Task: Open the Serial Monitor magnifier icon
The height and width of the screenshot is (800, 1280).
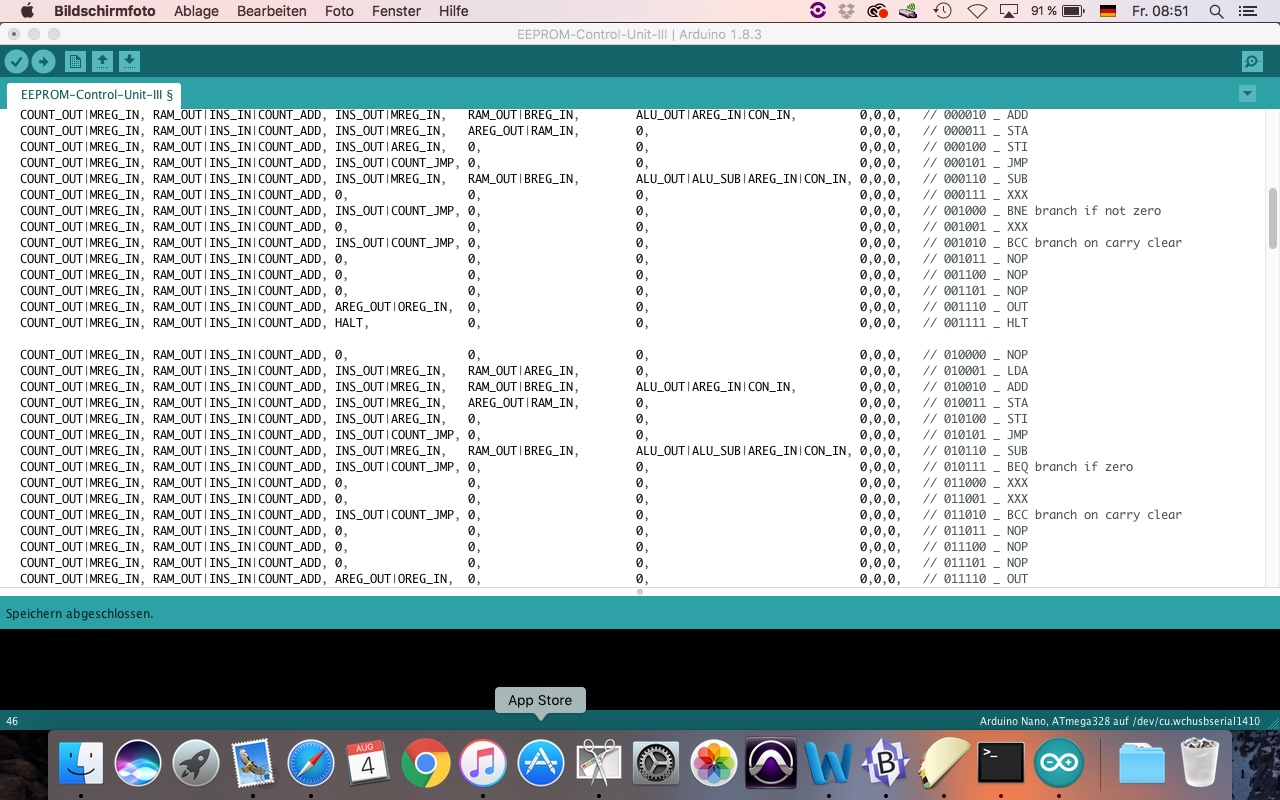Action: point(1252,62)
